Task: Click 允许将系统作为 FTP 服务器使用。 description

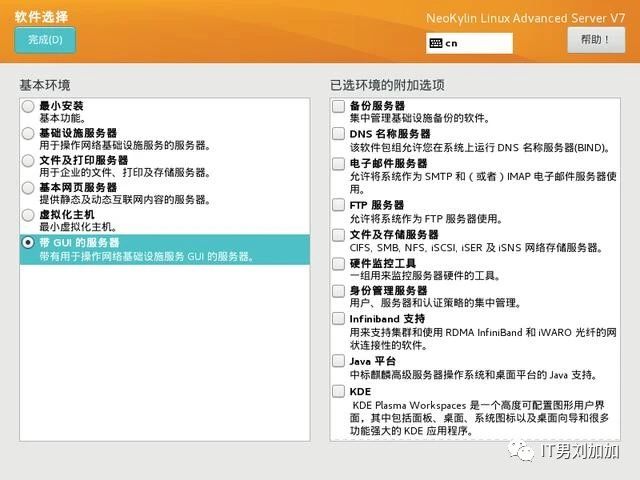Action: 426,219
